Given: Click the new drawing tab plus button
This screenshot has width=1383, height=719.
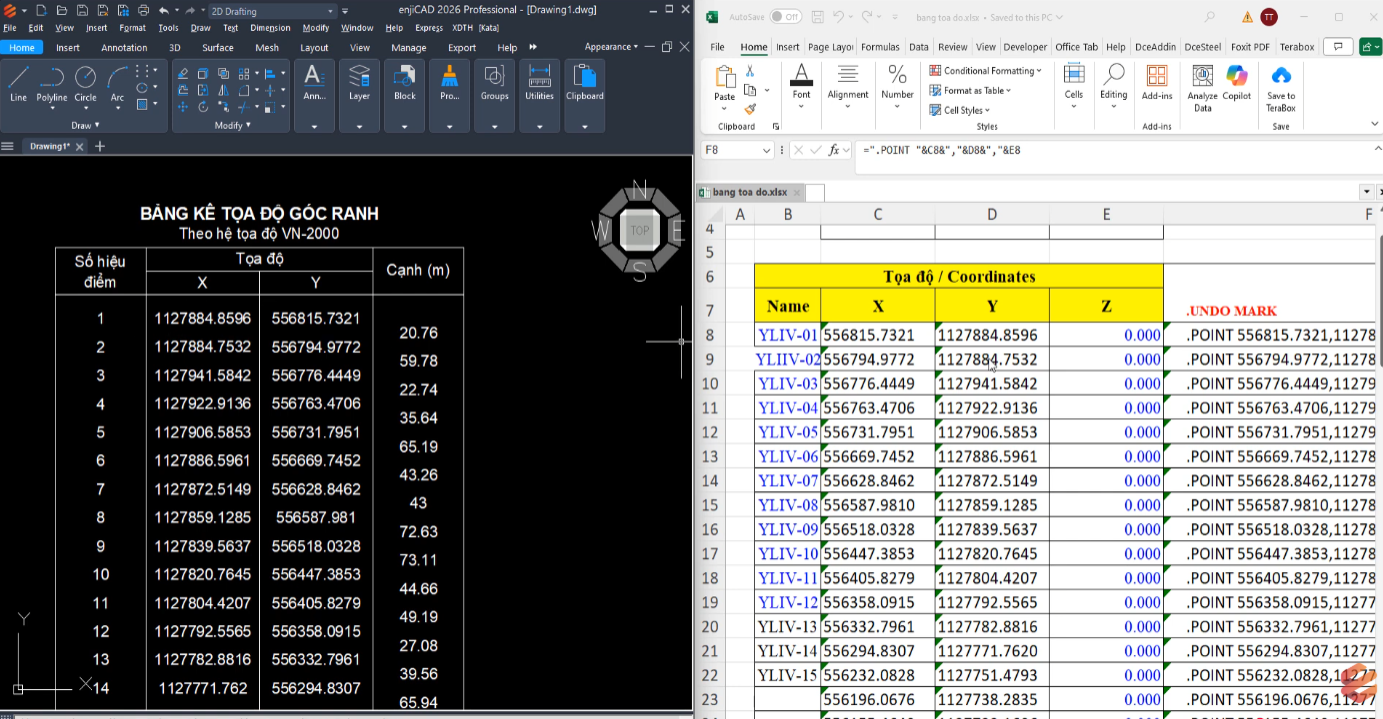Looking at the screenshot, I should pos(99,146).
